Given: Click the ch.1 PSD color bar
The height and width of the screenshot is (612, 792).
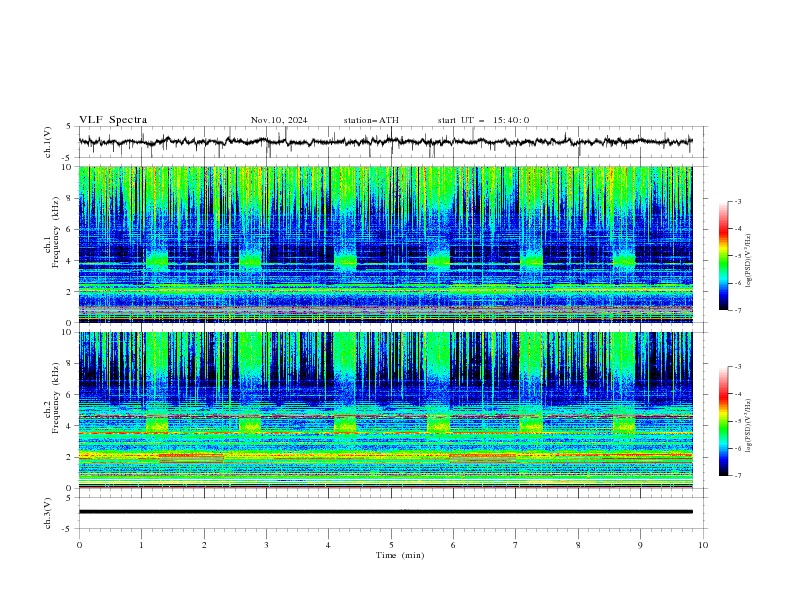Looking at the screenshot, I should pyautogui.click(x=723, y=256).
